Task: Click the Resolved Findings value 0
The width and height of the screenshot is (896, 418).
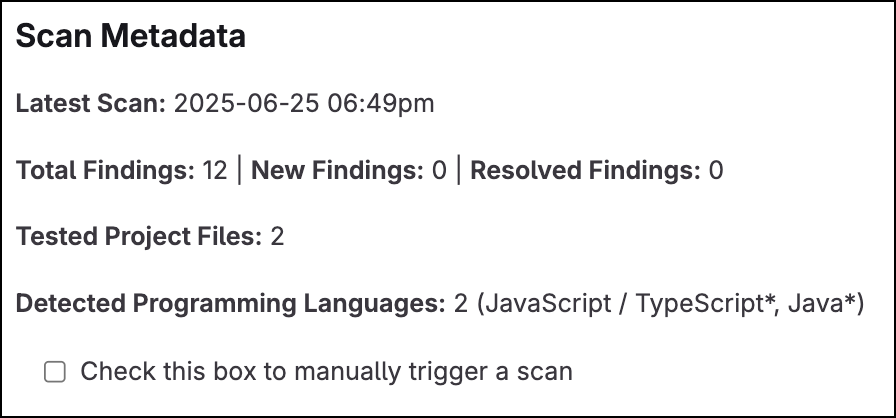Action: click(715, 170)
